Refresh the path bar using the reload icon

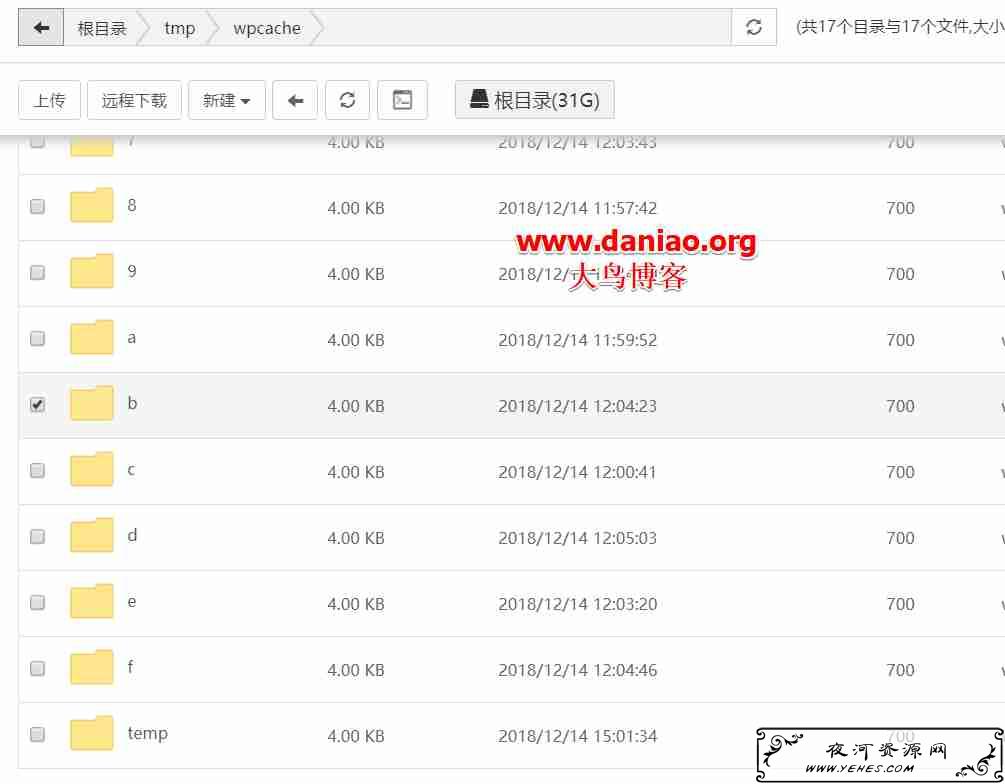pos(754,27)
